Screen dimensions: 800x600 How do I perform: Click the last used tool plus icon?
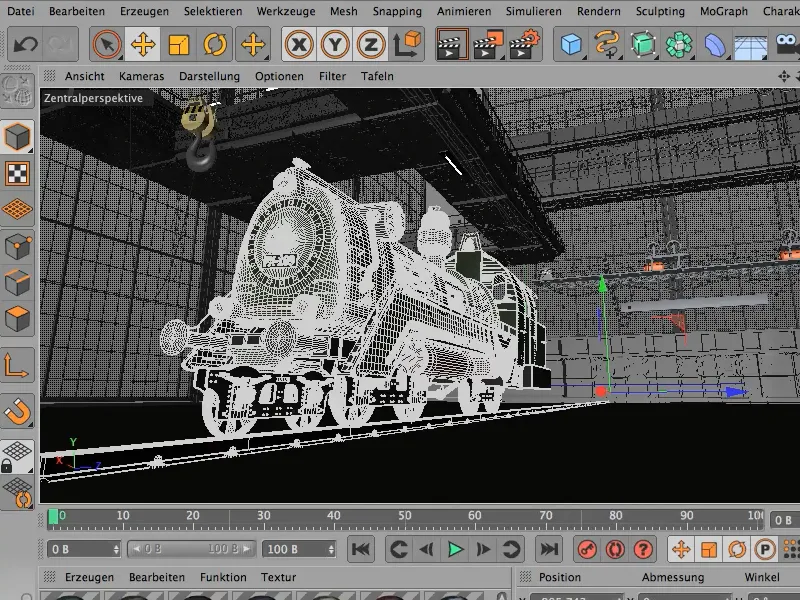click(x=253, y=44)
